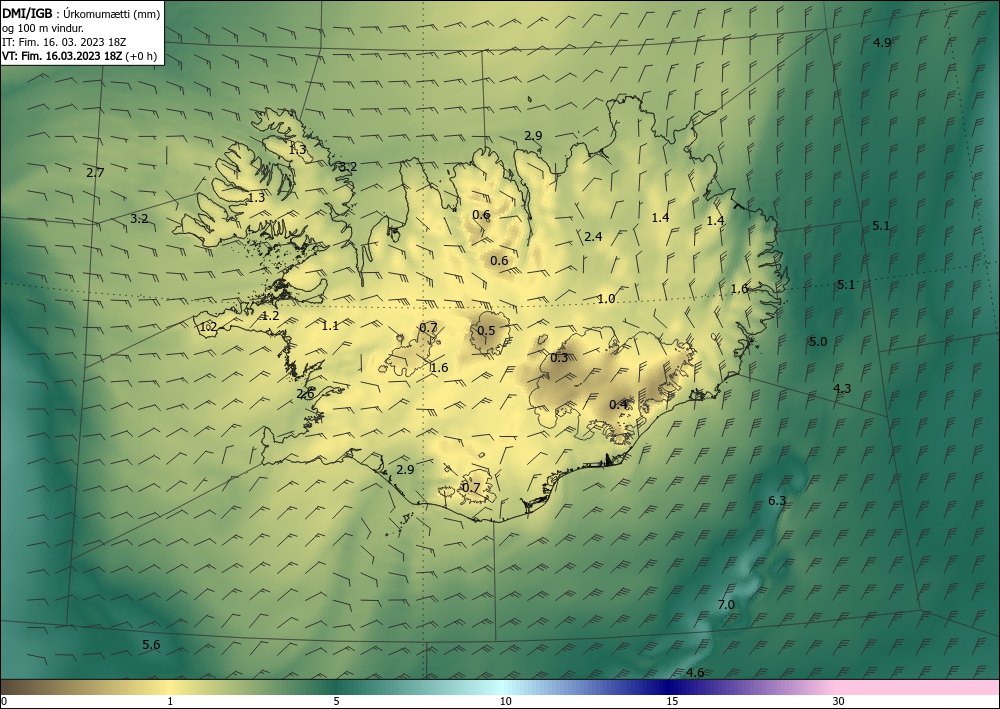
Task: Click the 'og 100 m vindur.' legend line
Action: (43, 28)
